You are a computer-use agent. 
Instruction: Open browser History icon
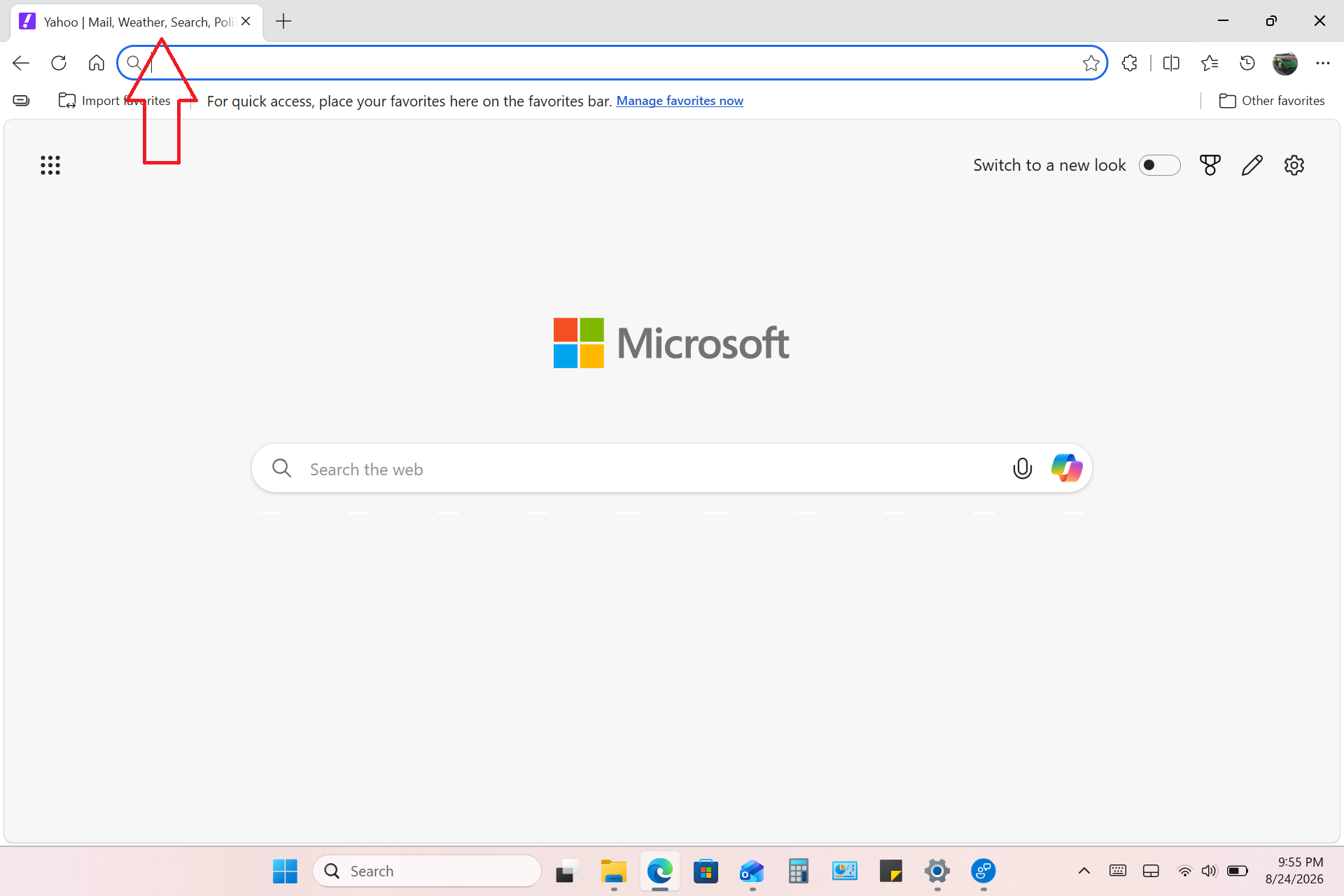pyautogui.click(x=1247, y=63)
